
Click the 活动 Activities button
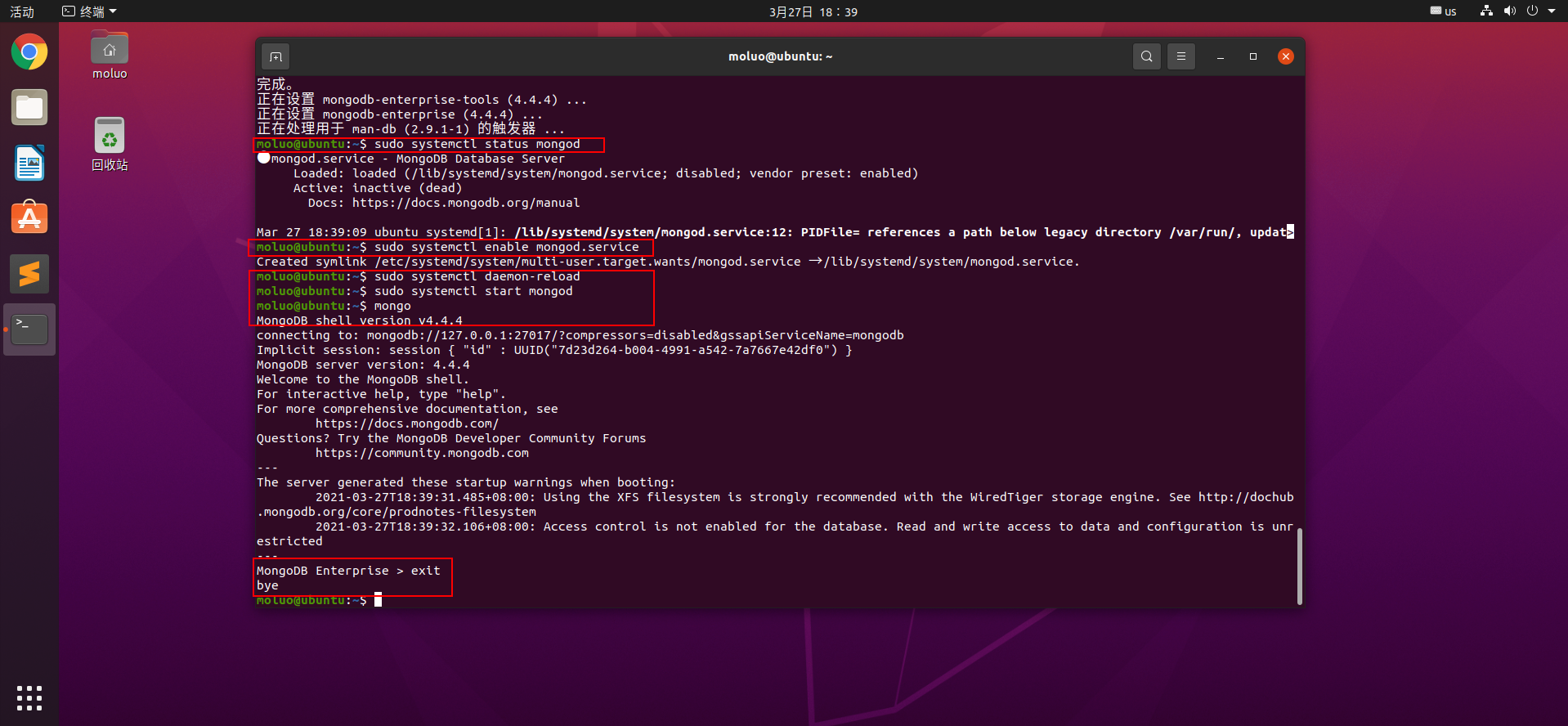coord(22,11)
